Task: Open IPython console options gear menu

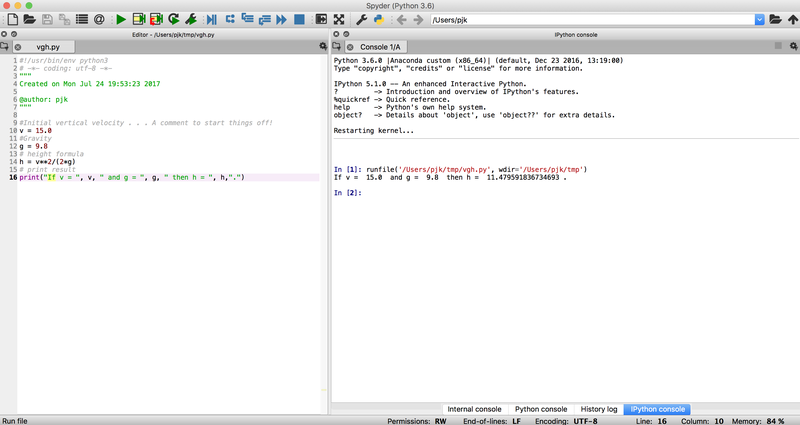Action: 793,46
